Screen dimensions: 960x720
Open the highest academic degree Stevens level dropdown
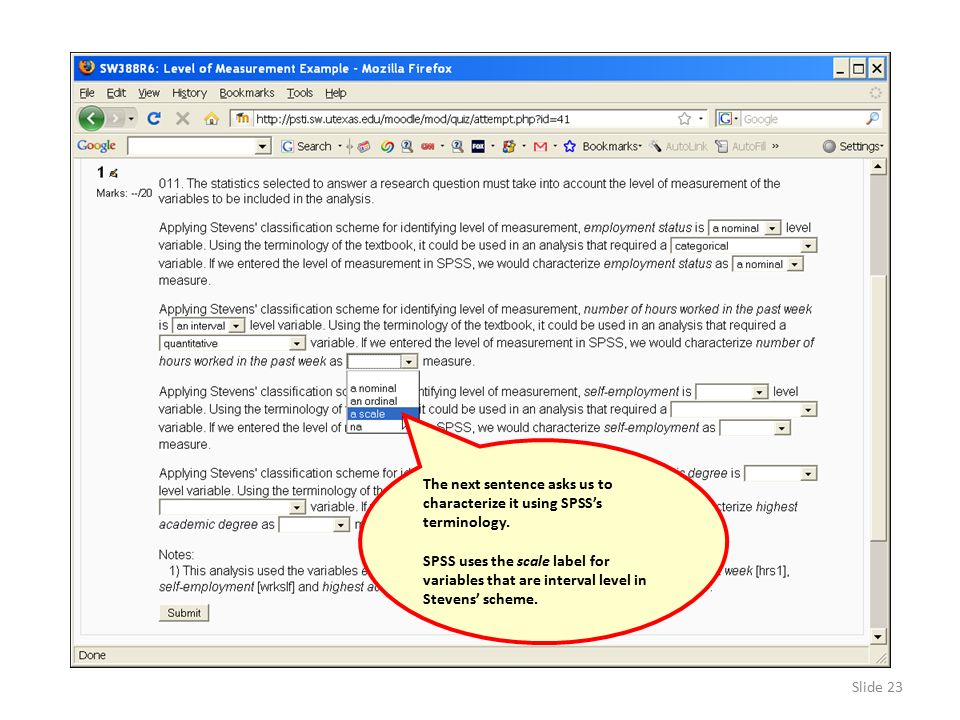781,474
